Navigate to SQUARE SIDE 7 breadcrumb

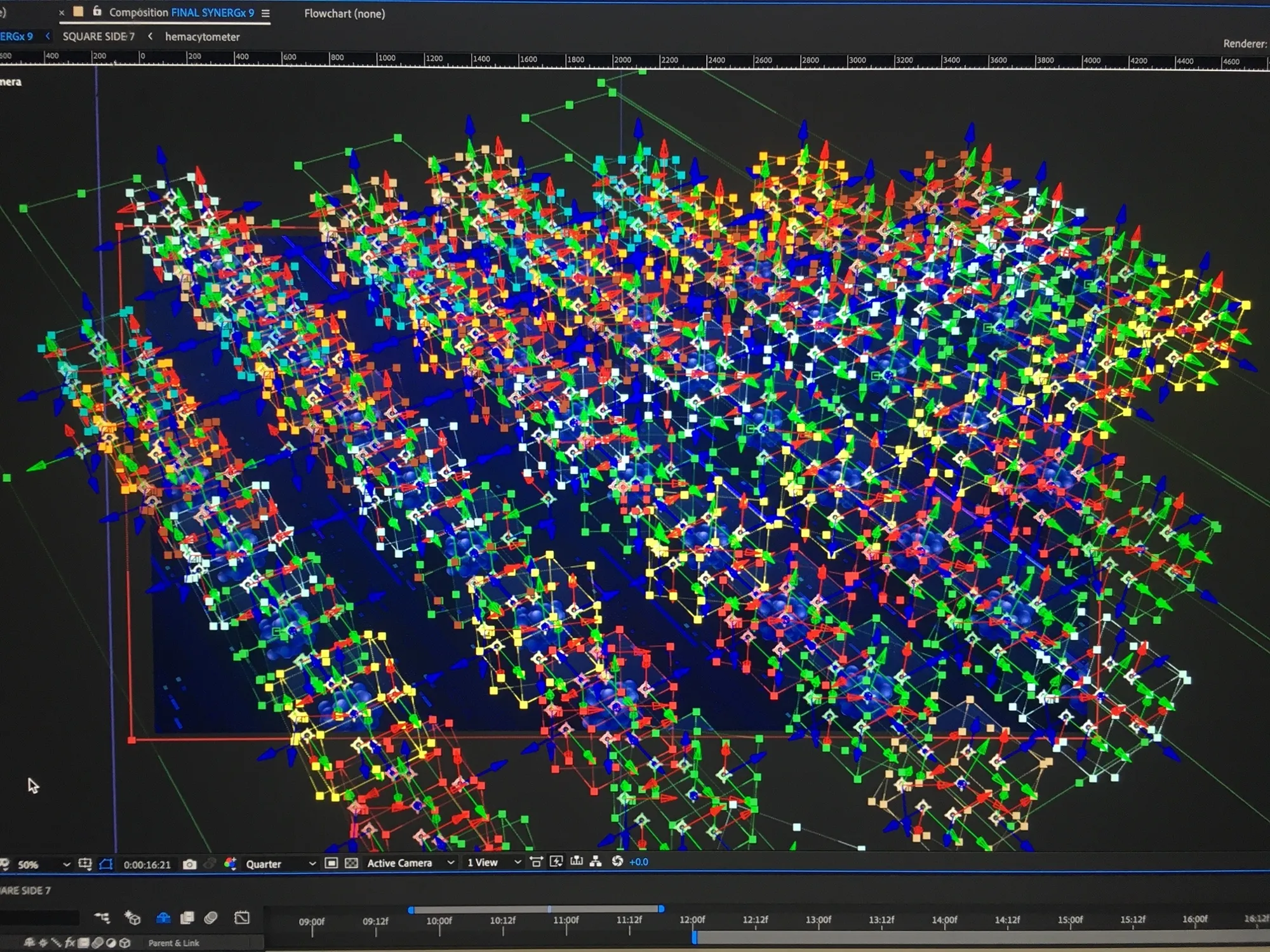tap(98, 37)
